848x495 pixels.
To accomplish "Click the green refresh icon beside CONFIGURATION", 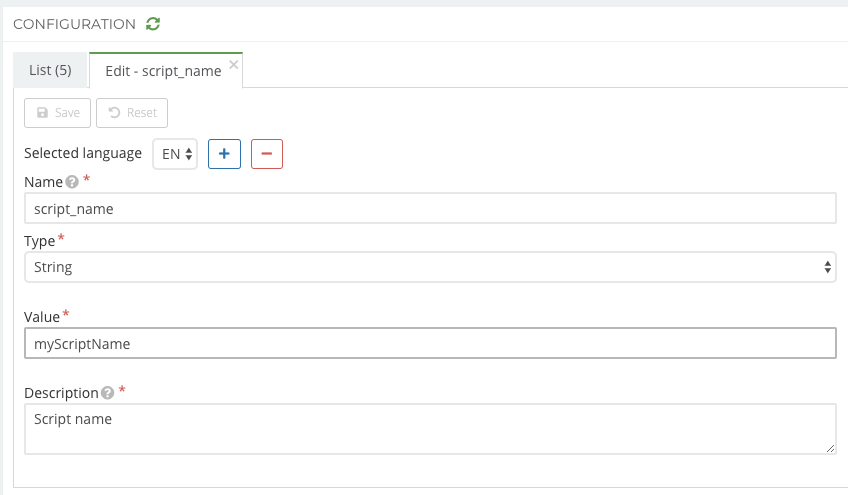I will (152, 23).
